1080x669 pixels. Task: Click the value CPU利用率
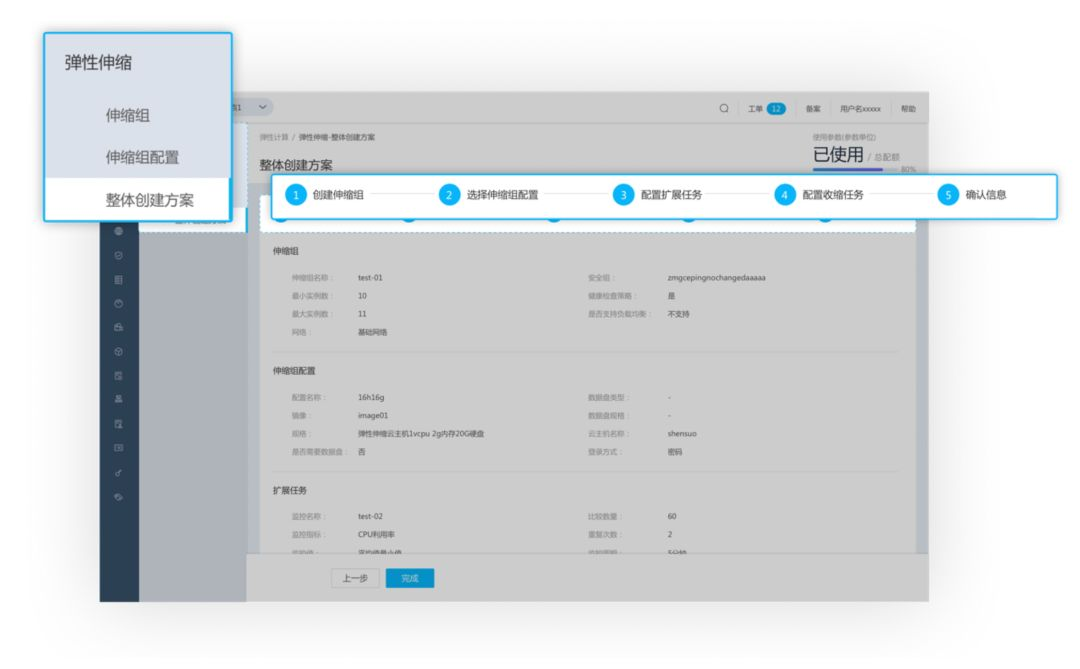(x=376, y=535)
